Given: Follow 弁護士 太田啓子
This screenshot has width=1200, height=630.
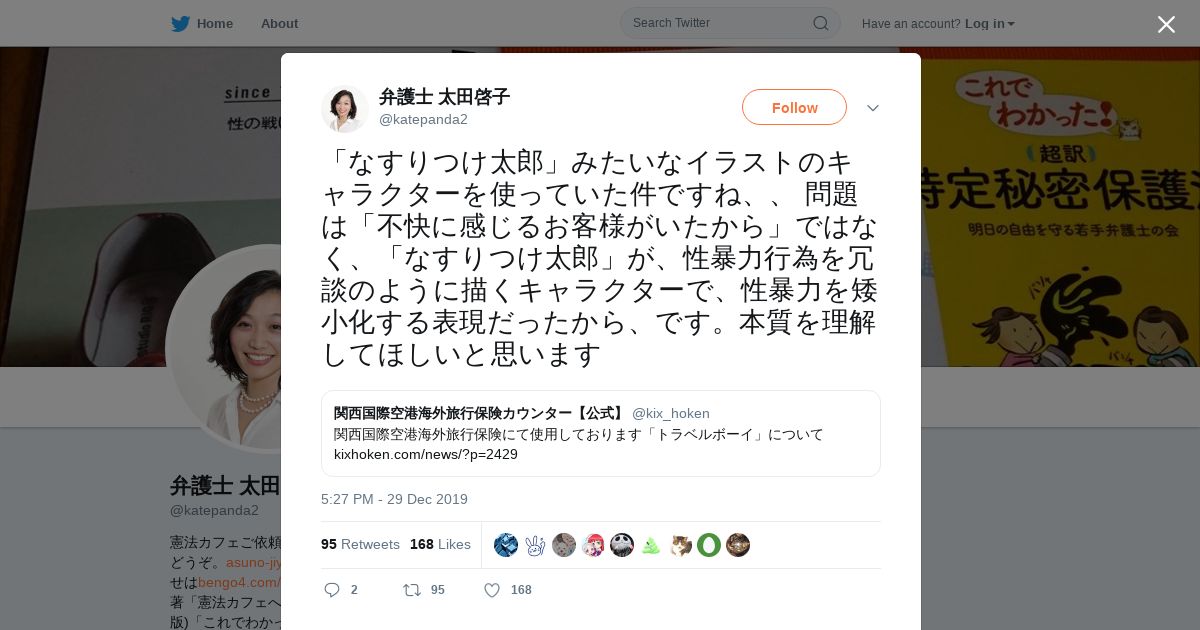Looking at the screenshot, I should click(794, 107).
